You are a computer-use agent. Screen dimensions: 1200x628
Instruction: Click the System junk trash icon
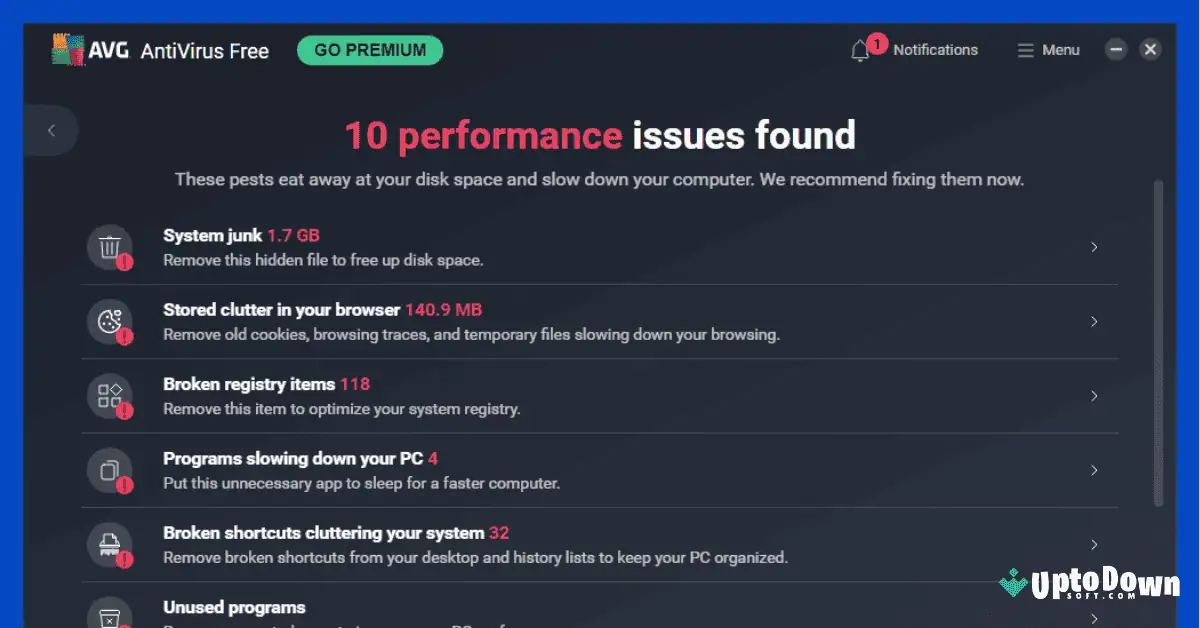tap(111, 247)
